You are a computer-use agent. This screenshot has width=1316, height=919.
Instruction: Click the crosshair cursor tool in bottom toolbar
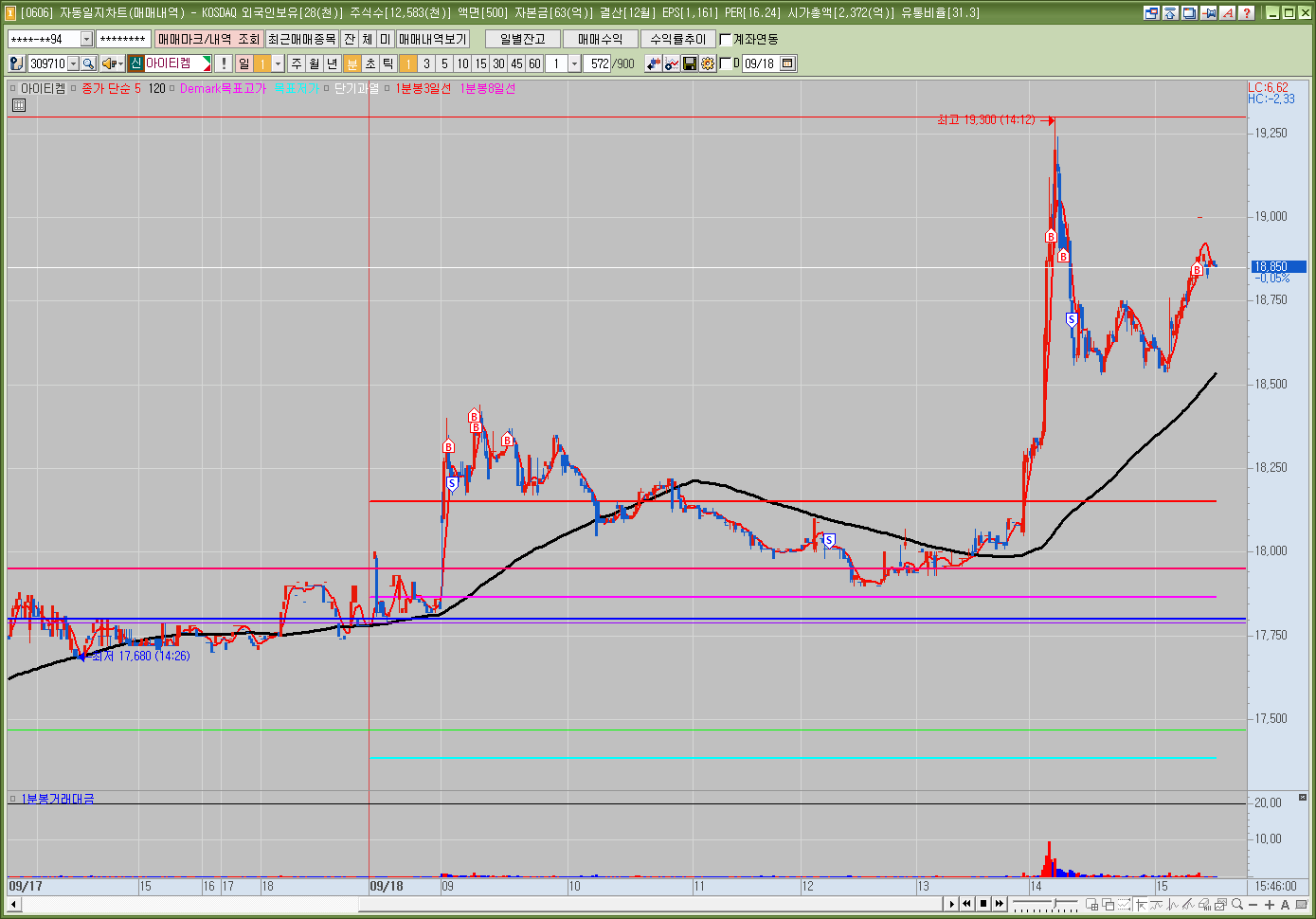click(1141, 905)
